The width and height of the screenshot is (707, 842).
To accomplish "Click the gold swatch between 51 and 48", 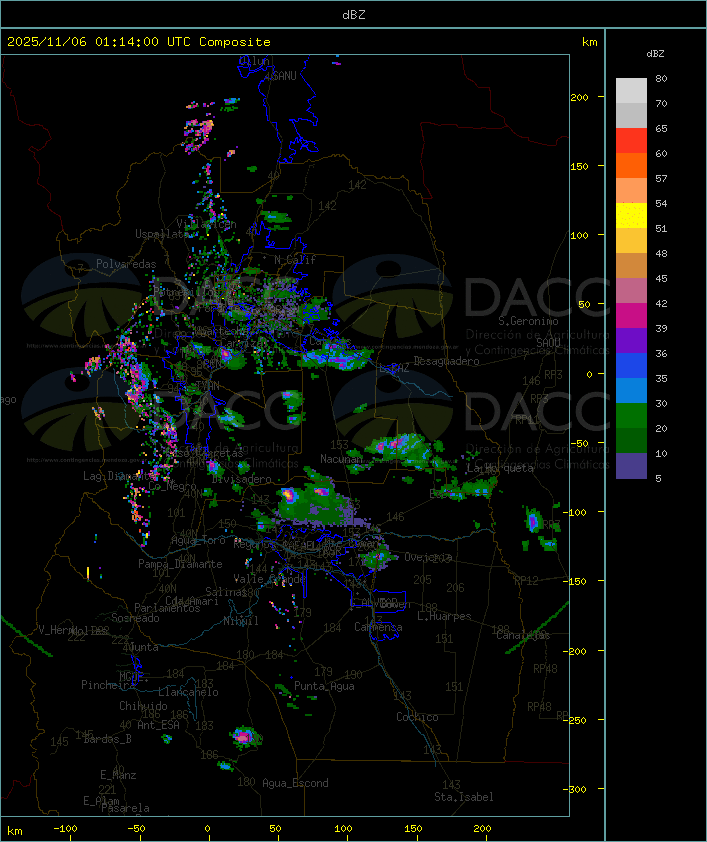I will pos(631,241).
